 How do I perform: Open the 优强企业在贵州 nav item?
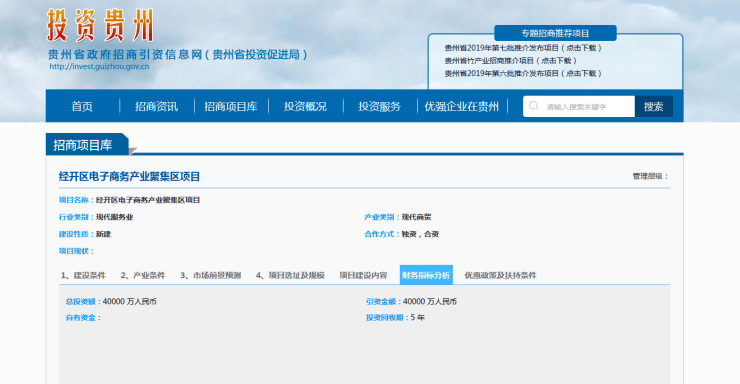click(x=462, y=107)
